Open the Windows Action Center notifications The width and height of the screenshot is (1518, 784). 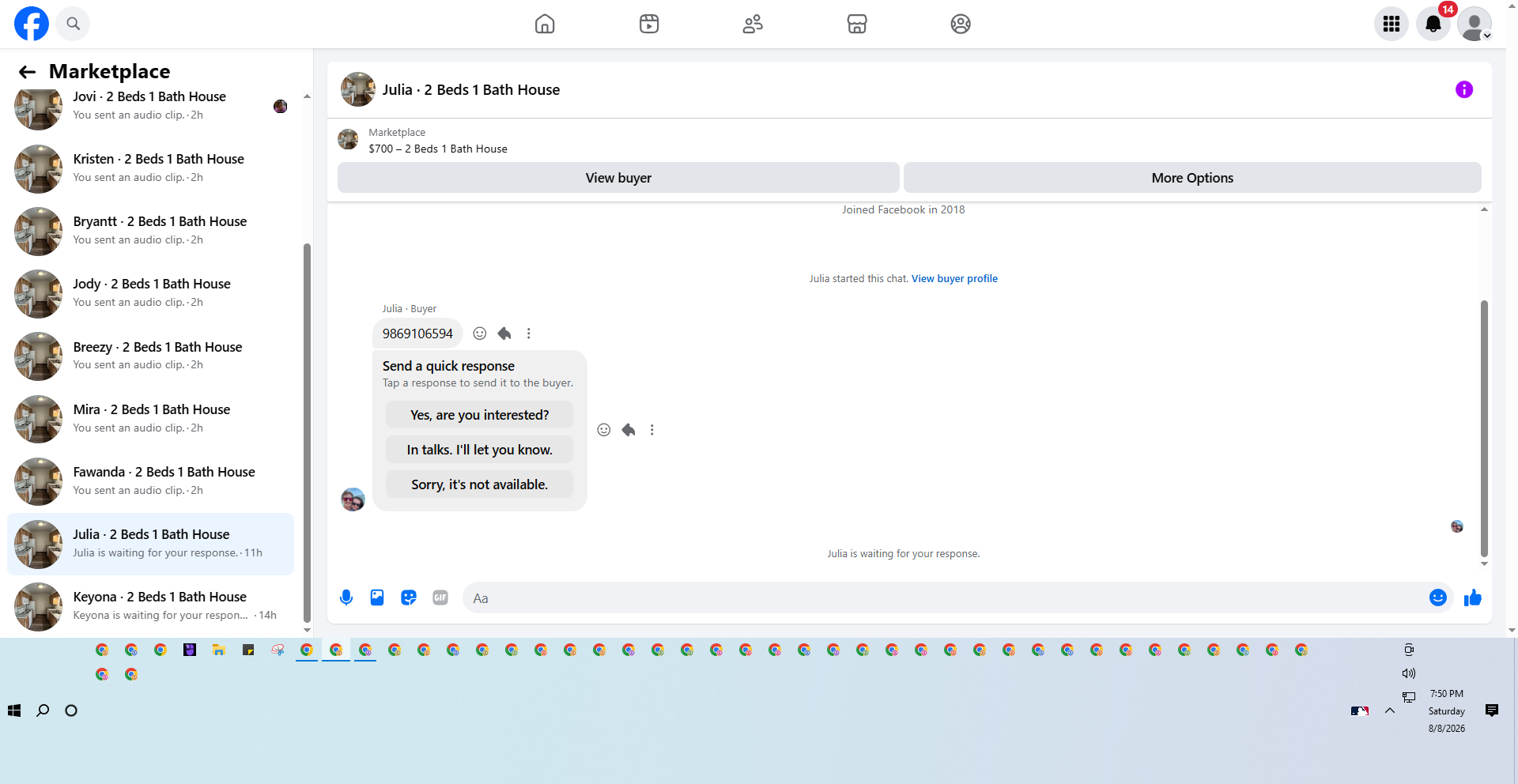(1492, 710)
